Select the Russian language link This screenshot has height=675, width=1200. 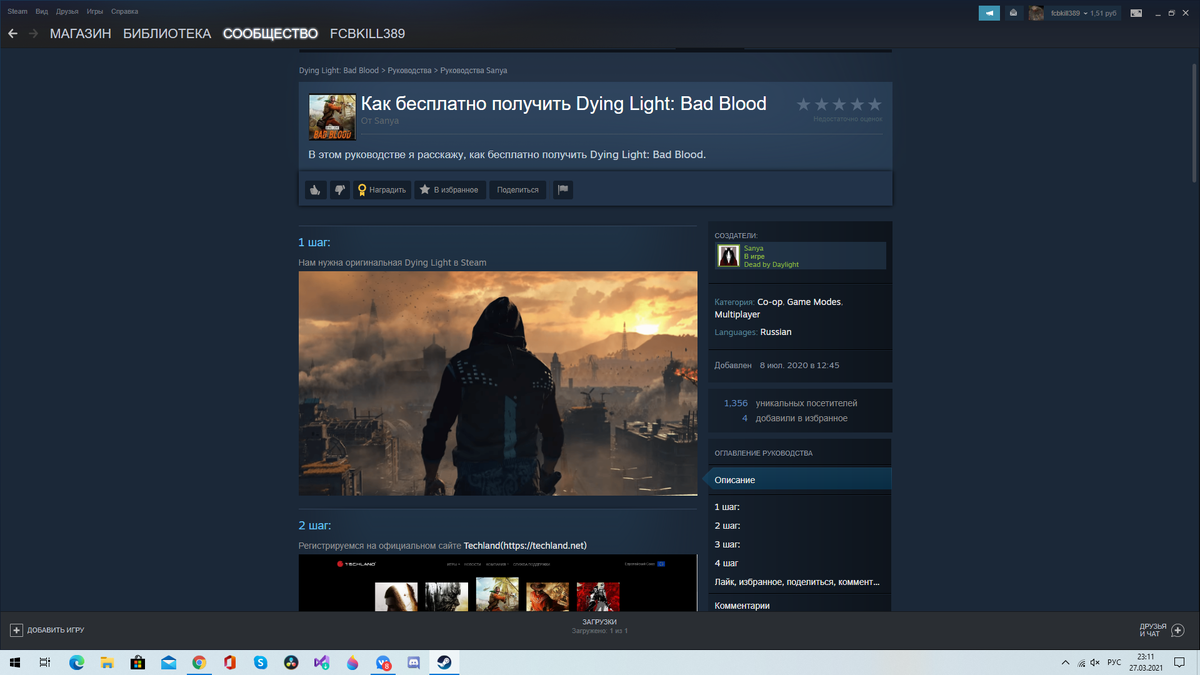coord(776,332)
